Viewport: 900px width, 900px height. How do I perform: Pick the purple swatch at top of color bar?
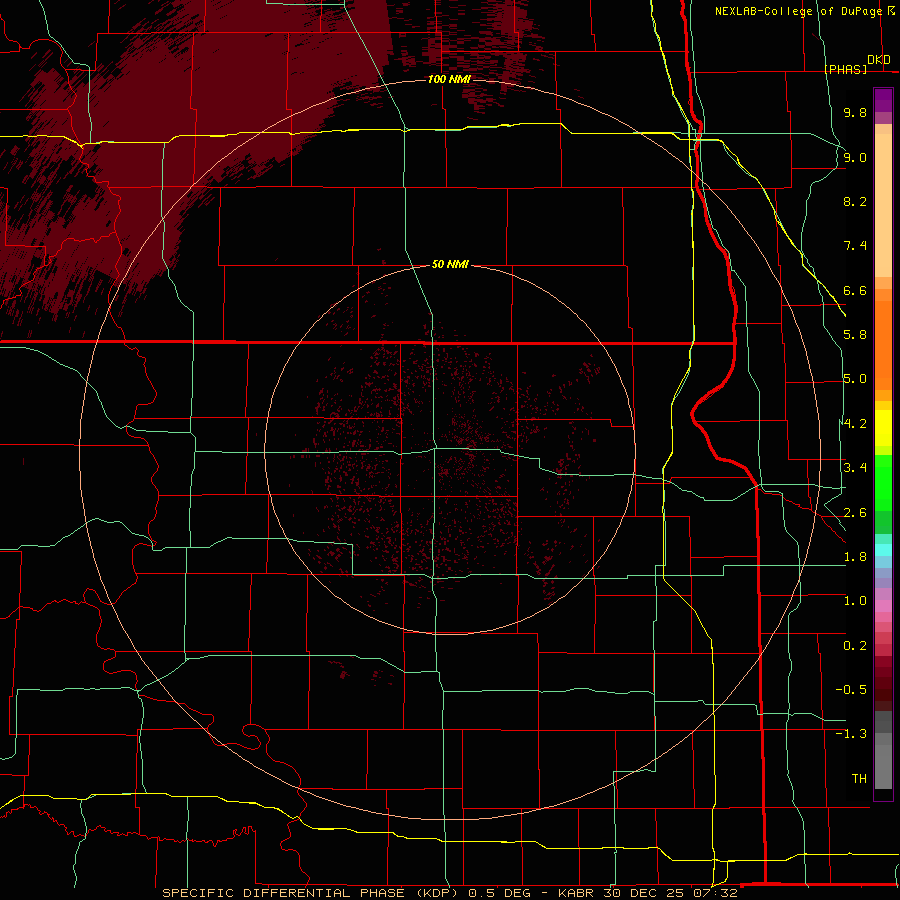tap(883, 100)
